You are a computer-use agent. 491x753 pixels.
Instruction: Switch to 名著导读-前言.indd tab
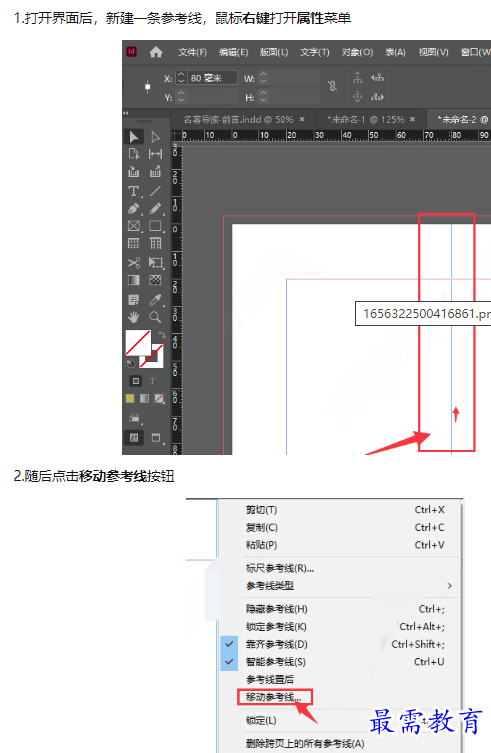click(x=238, y=119)
